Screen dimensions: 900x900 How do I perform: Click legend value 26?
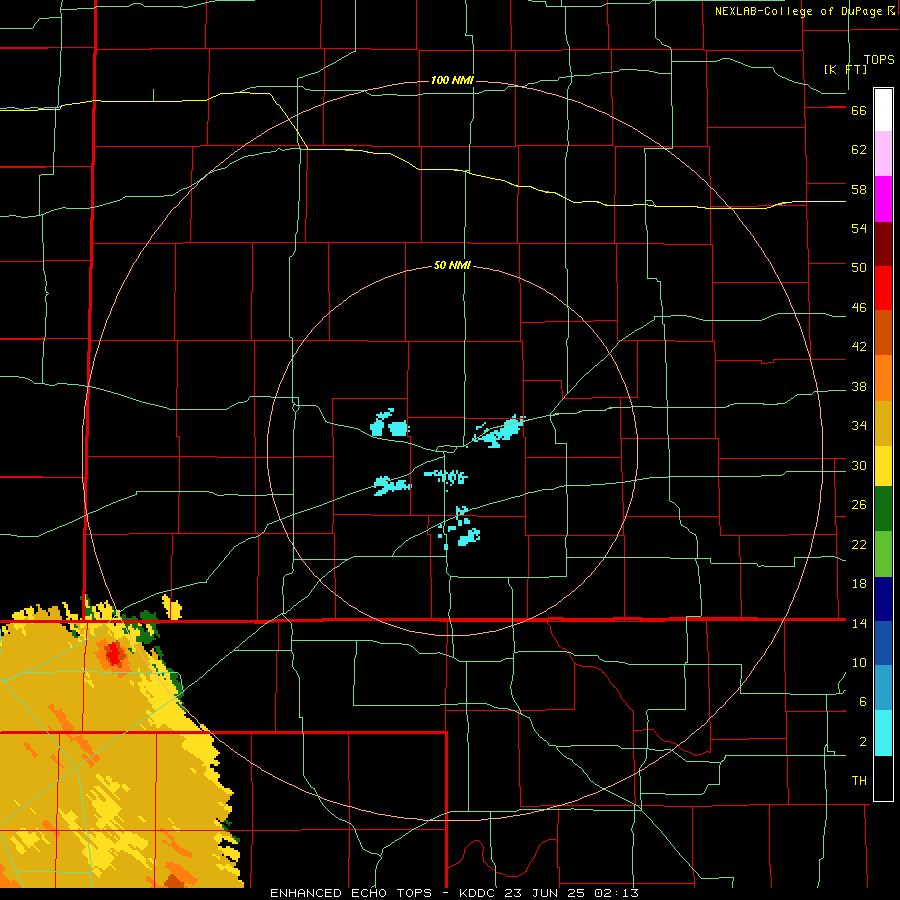[859, 505]
